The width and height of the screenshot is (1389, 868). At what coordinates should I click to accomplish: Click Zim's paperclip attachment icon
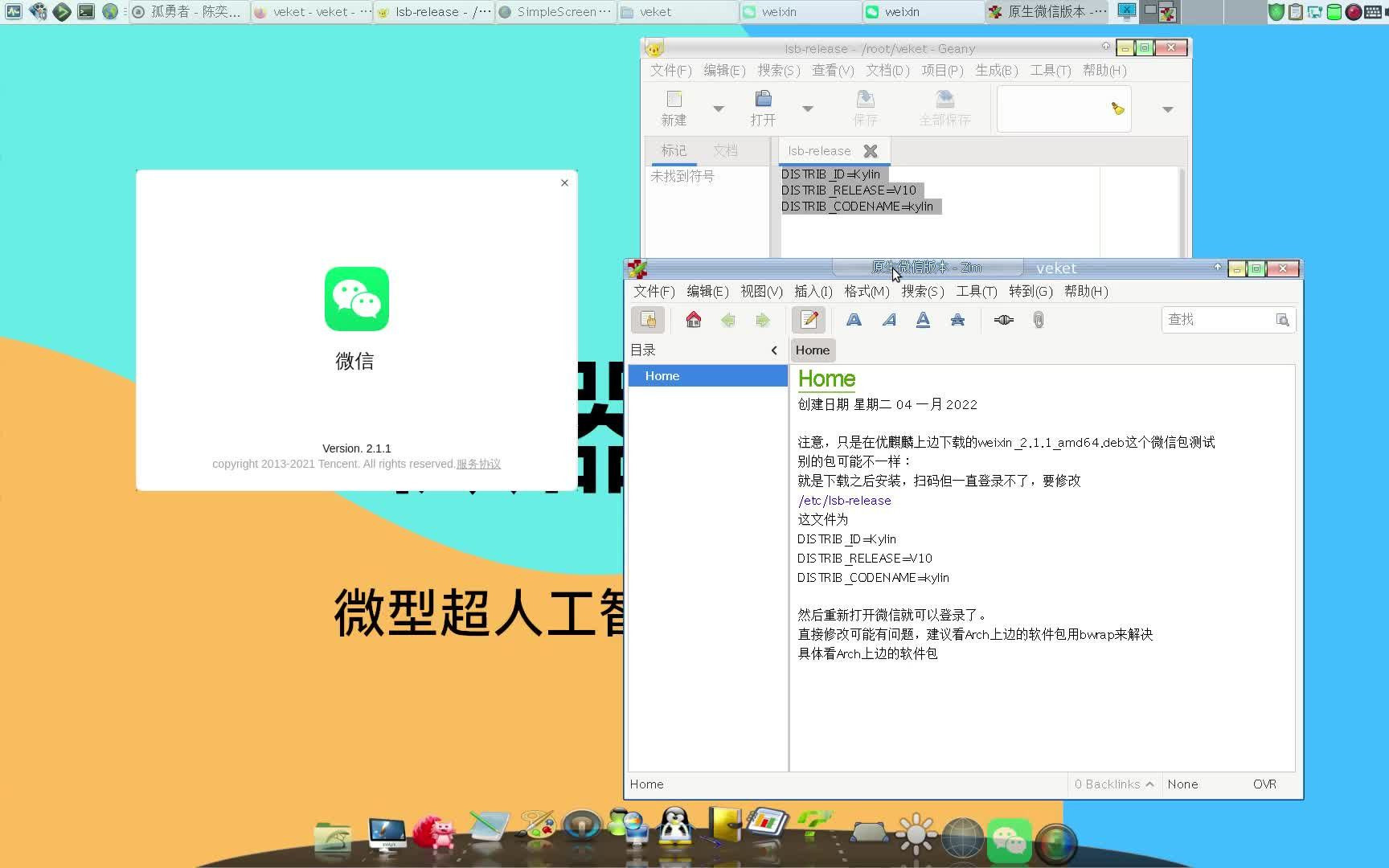(x=1039, y=320)
